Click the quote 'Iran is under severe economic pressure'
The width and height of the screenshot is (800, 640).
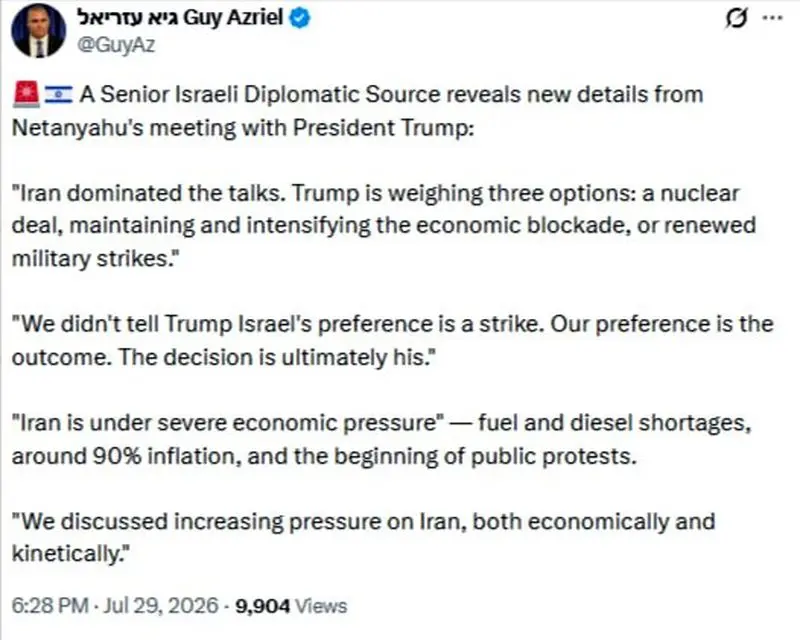pos(228,423)
